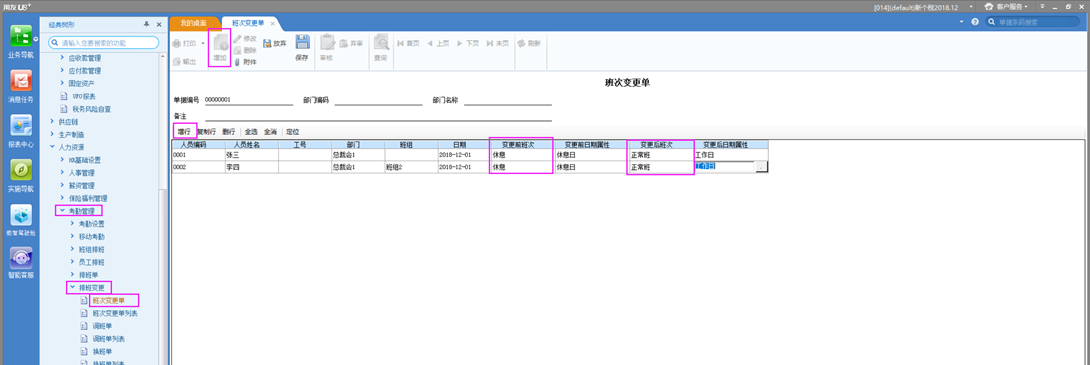Collapse the 考勤管理 tree node

click(x=62, y=211)
